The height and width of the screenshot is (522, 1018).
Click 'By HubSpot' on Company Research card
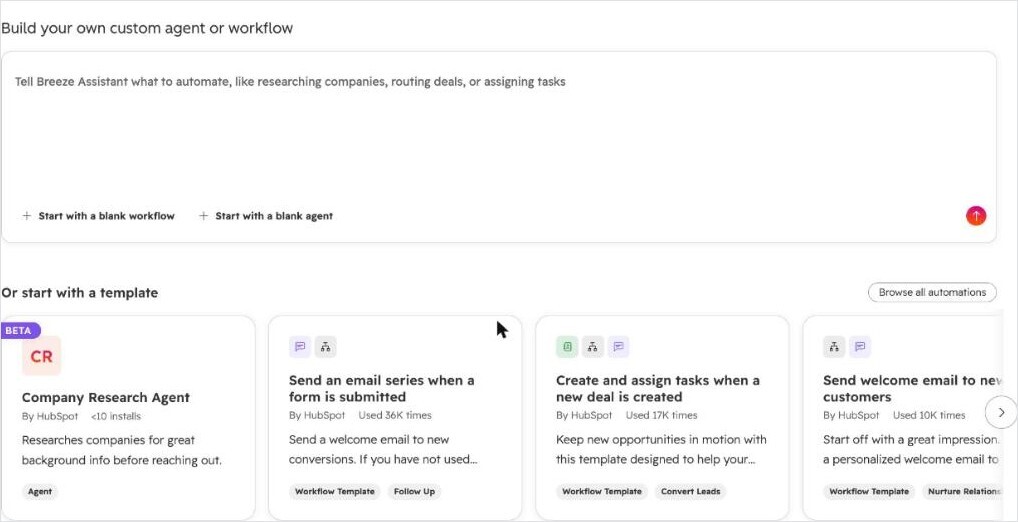tap(50, 416)
